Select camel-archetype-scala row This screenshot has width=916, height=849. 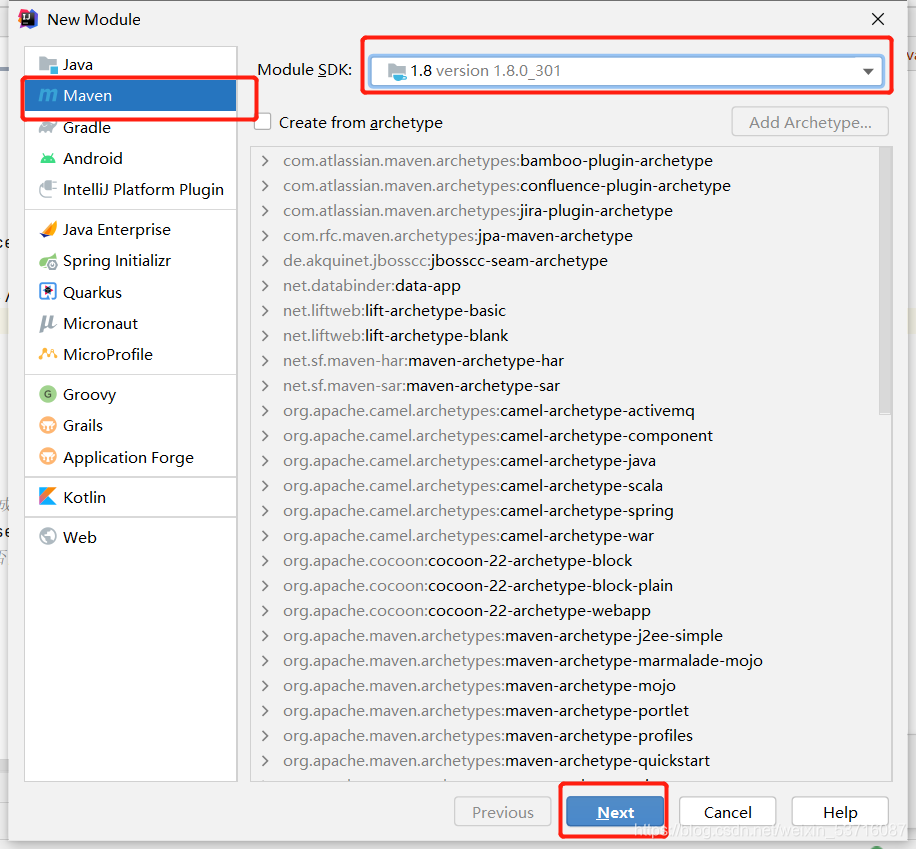click(564, 486)
